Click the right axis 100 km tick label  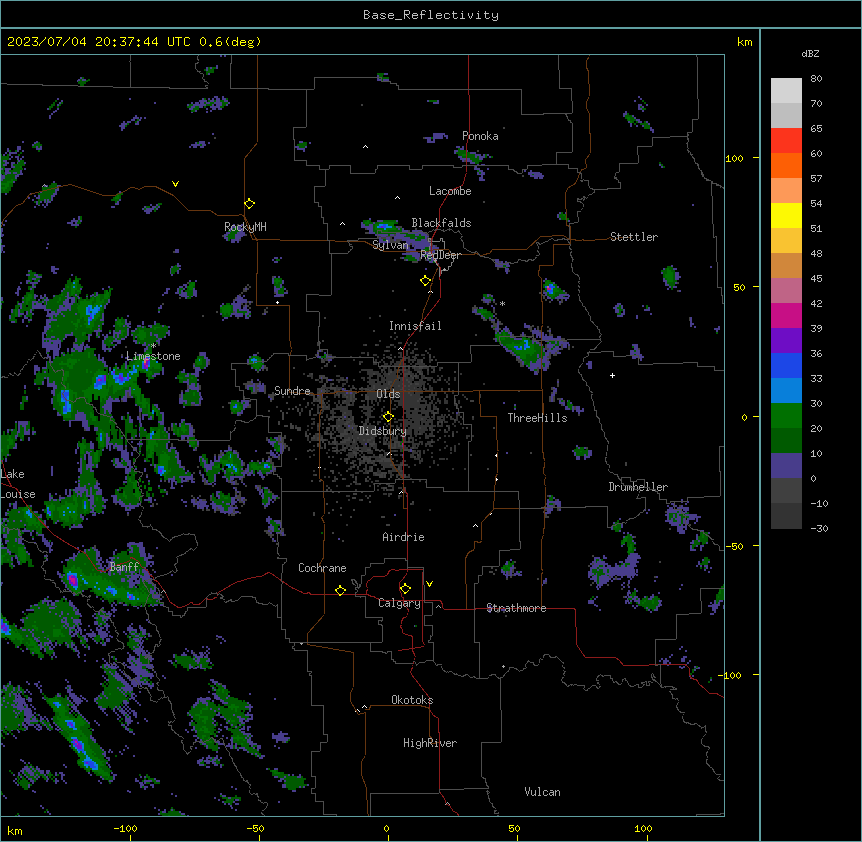734,158
